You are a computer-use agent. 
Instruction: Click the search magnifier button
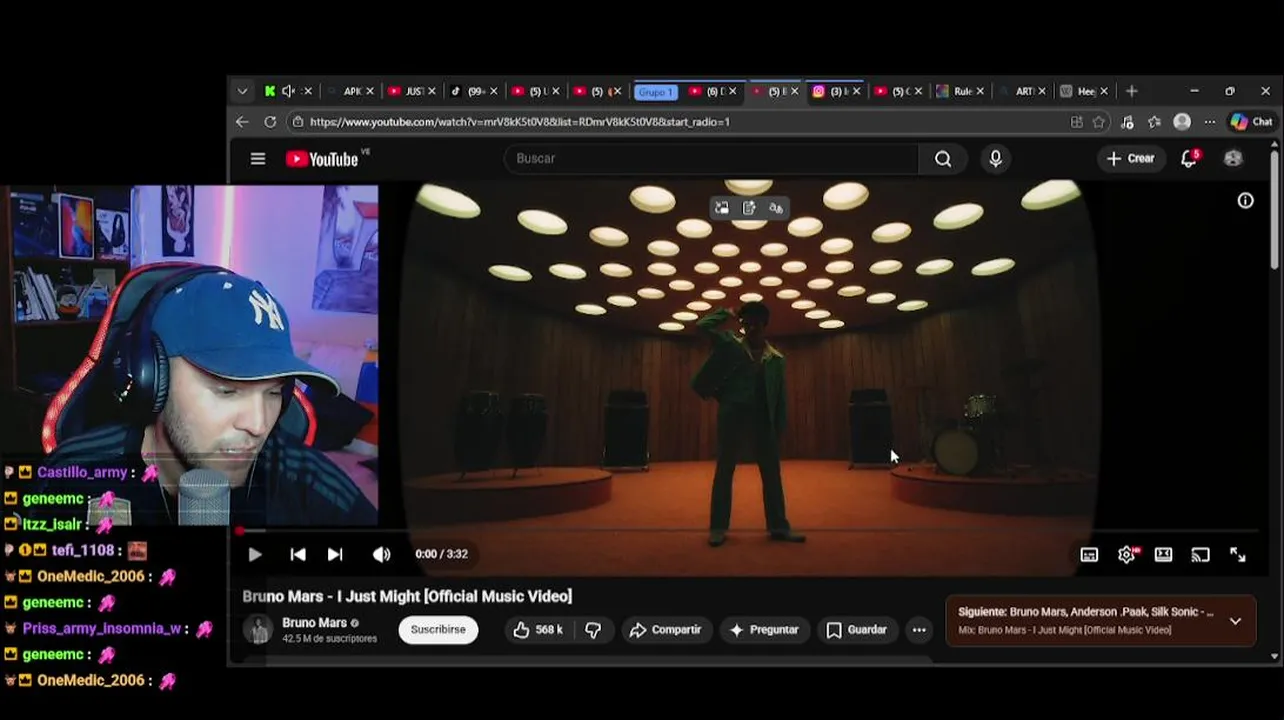click(943, 158)
